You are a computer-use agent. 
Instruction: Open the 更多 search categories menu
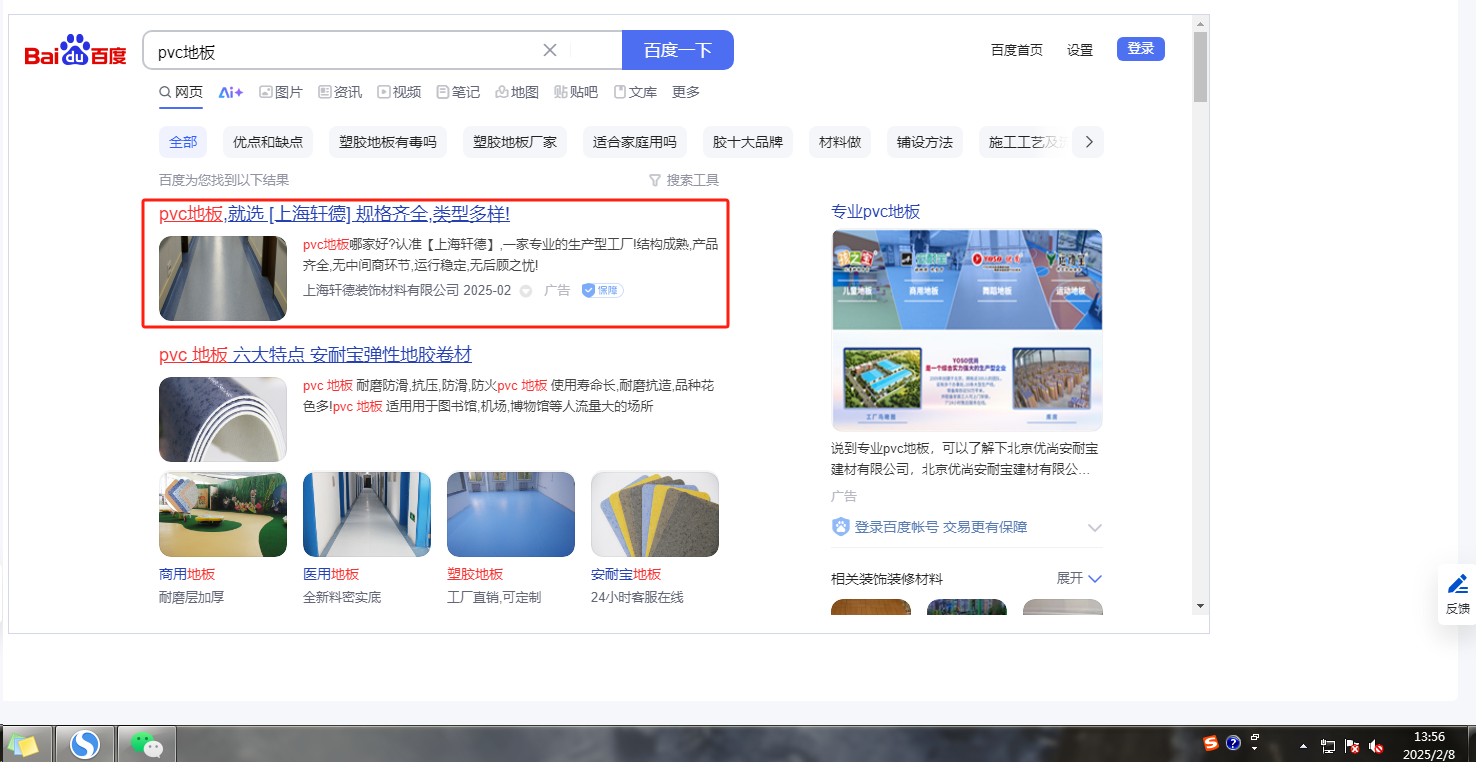686,92
